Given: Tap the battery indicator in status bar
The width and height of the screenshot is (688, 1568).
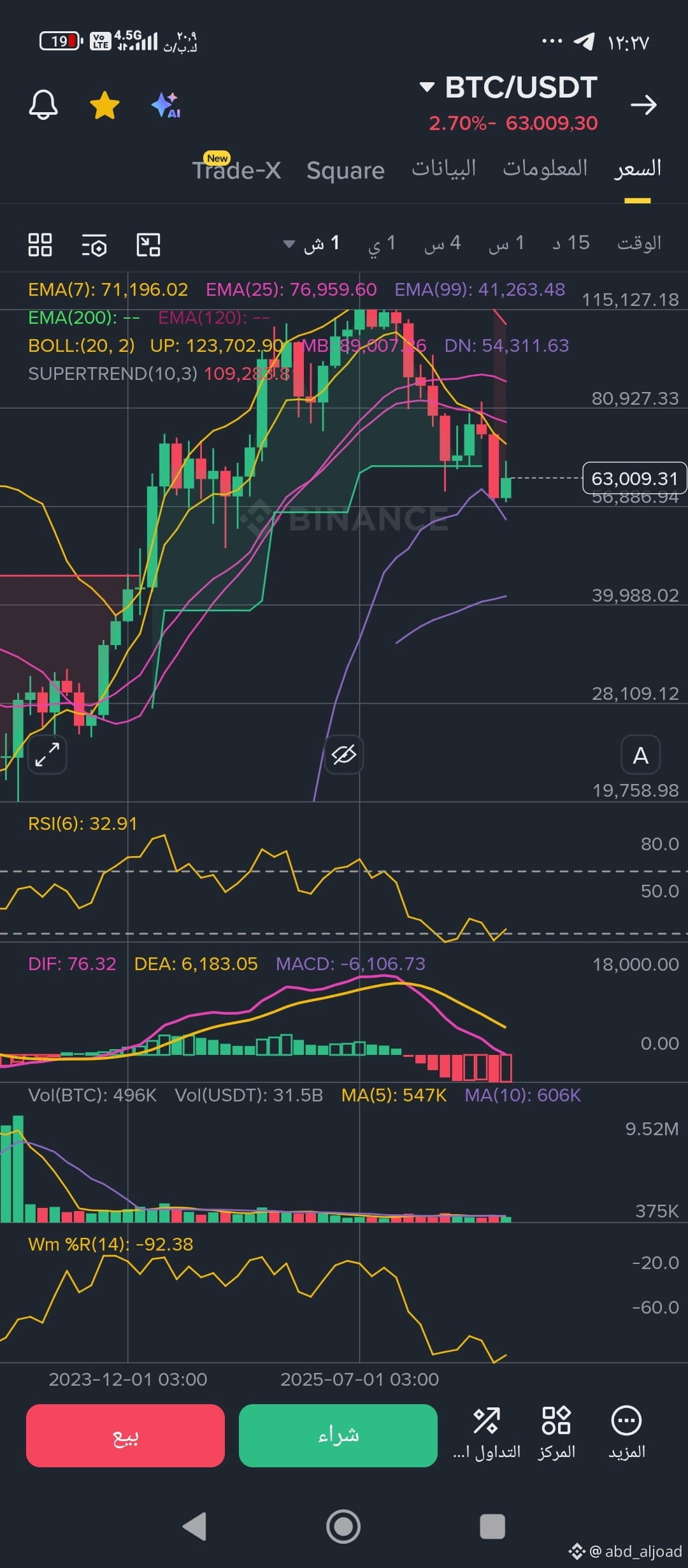Looking at the screenshot, I should [61, 41].
